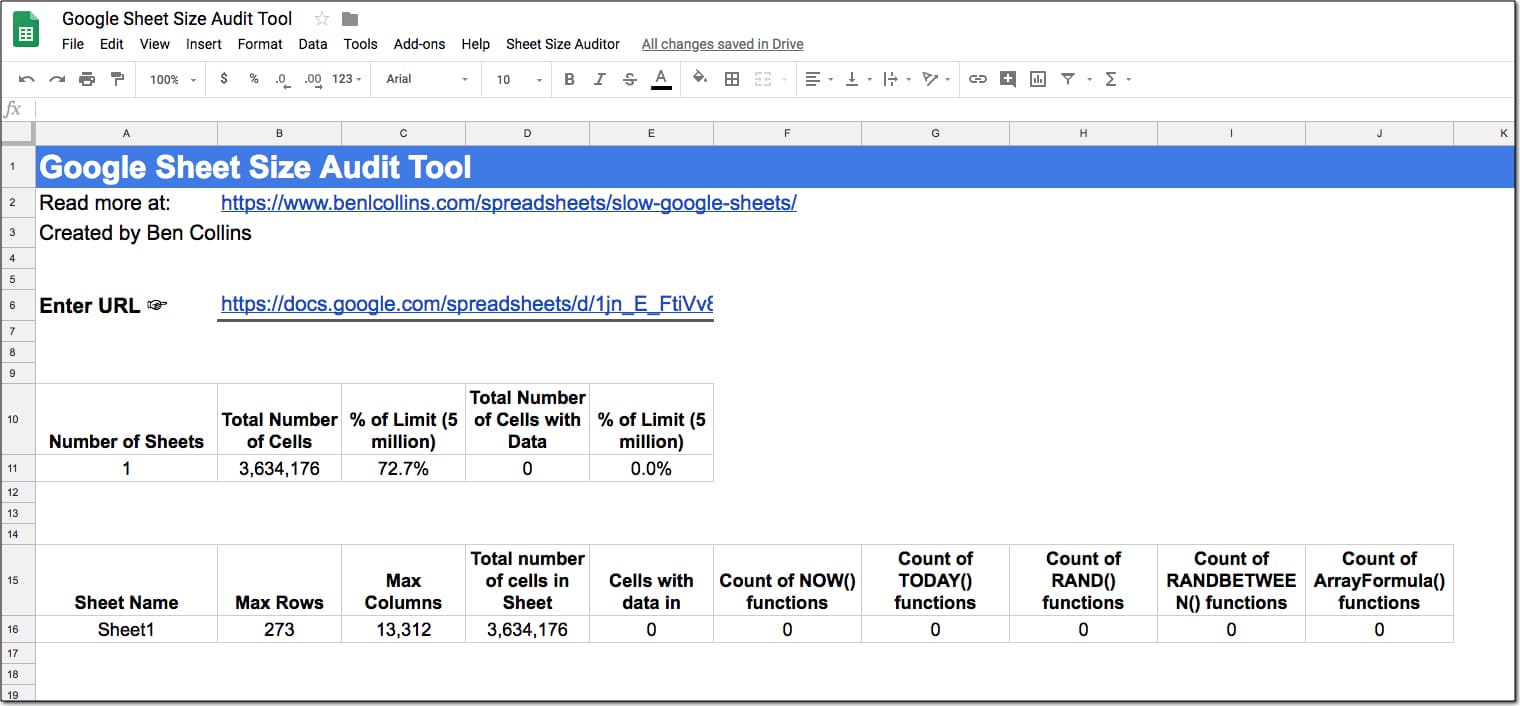Open the Sheet Size Auditor menu
Image resolution: width=1520 pixels, height=706 pixels.
pyautogui.click(x=563, y=44)
